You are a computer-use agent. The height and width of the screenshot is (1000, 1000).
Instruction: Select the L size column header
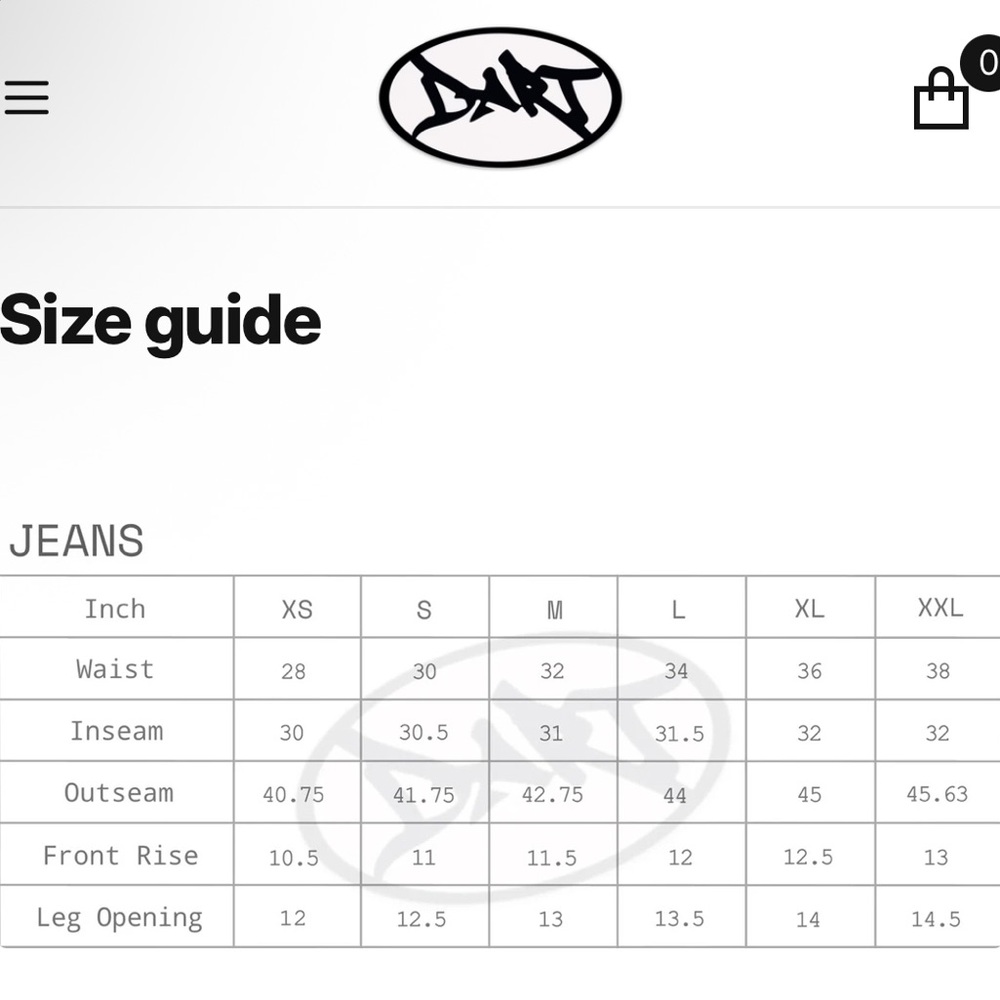679,609
